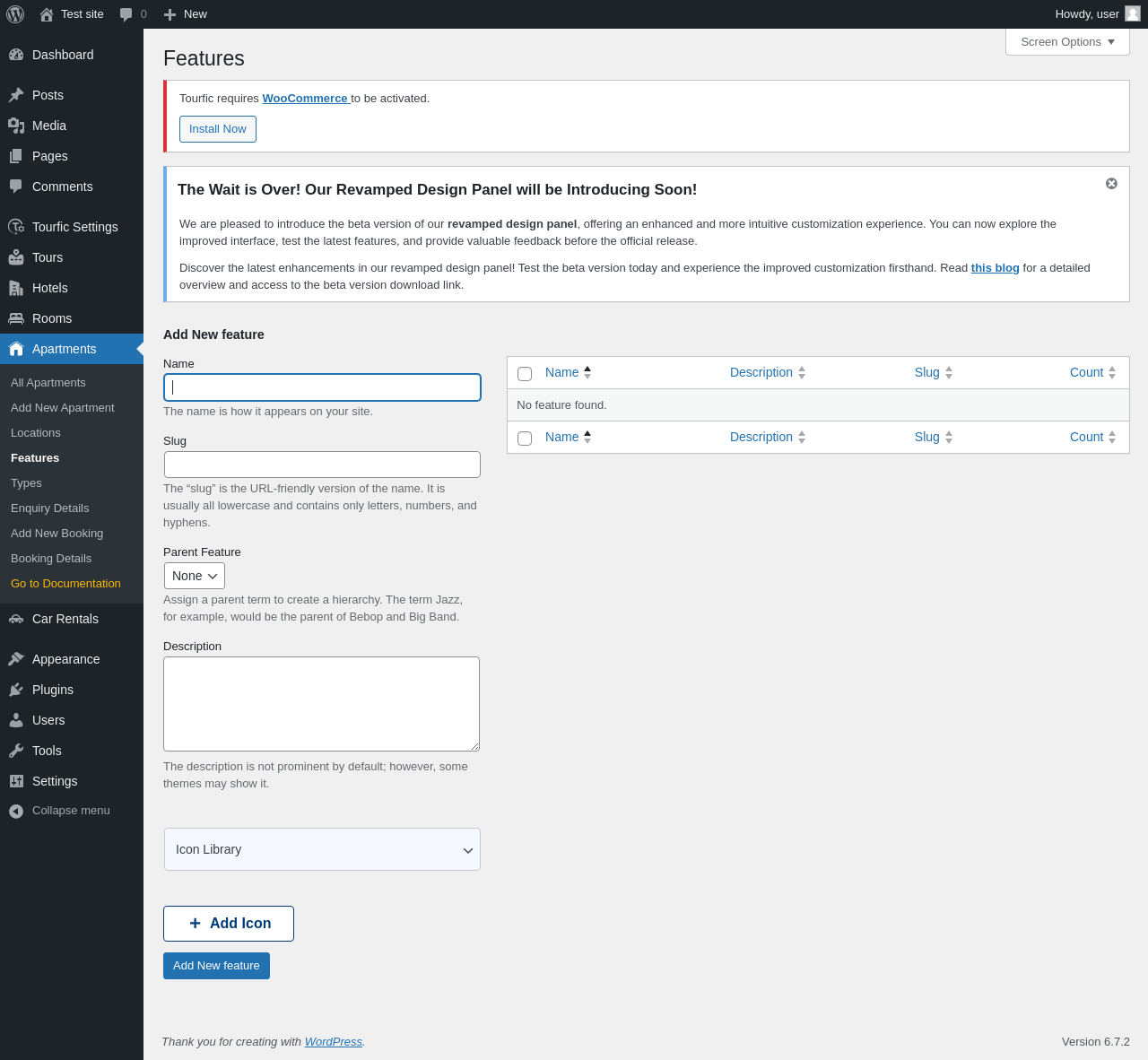Click the Tourfic Settings icon
1148x1060 pixels.
pyautogui.click(x=16, y=227)
